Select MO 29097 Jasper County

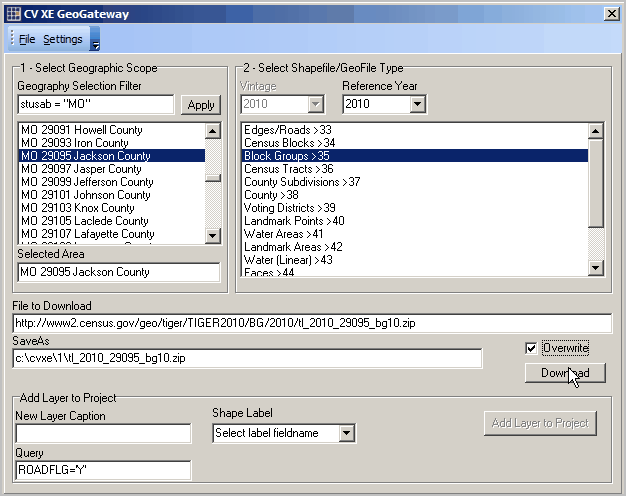112,169
